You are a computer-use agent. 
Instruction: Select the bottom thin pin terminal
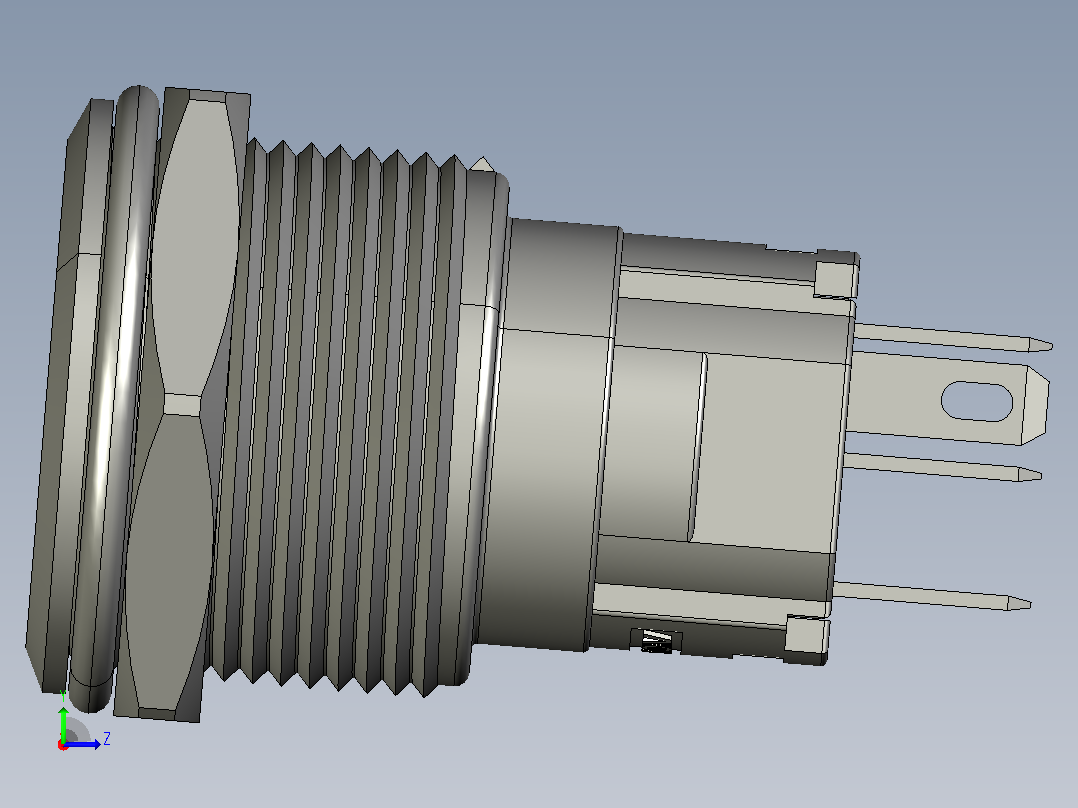point(932,595)
